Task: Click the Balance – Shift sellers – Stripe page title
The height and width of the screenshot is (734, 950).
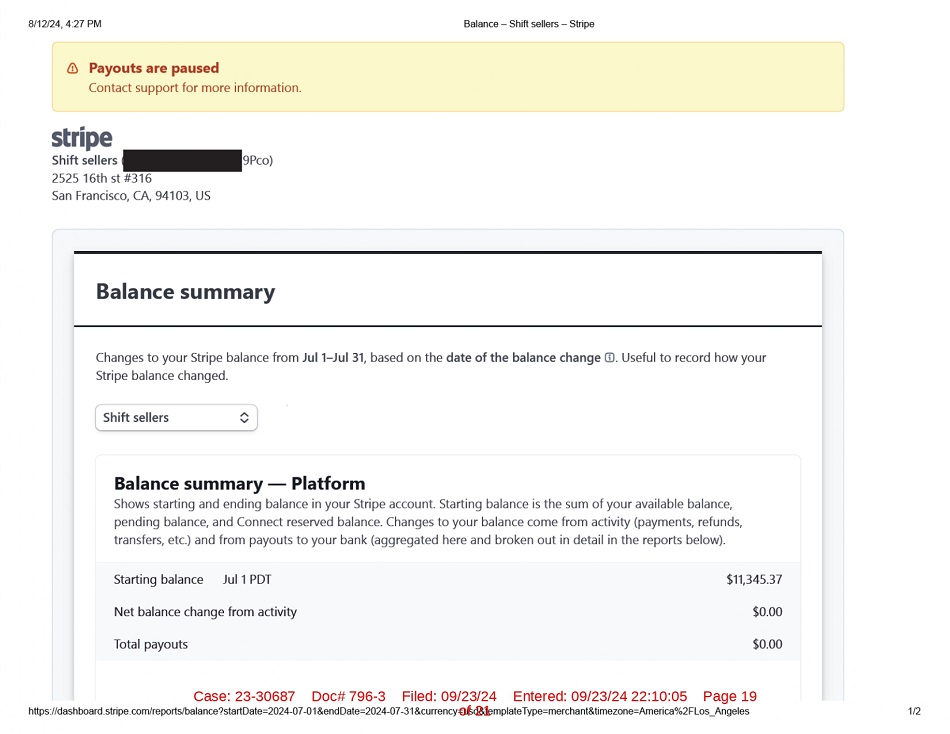Action: pos(529,24)
